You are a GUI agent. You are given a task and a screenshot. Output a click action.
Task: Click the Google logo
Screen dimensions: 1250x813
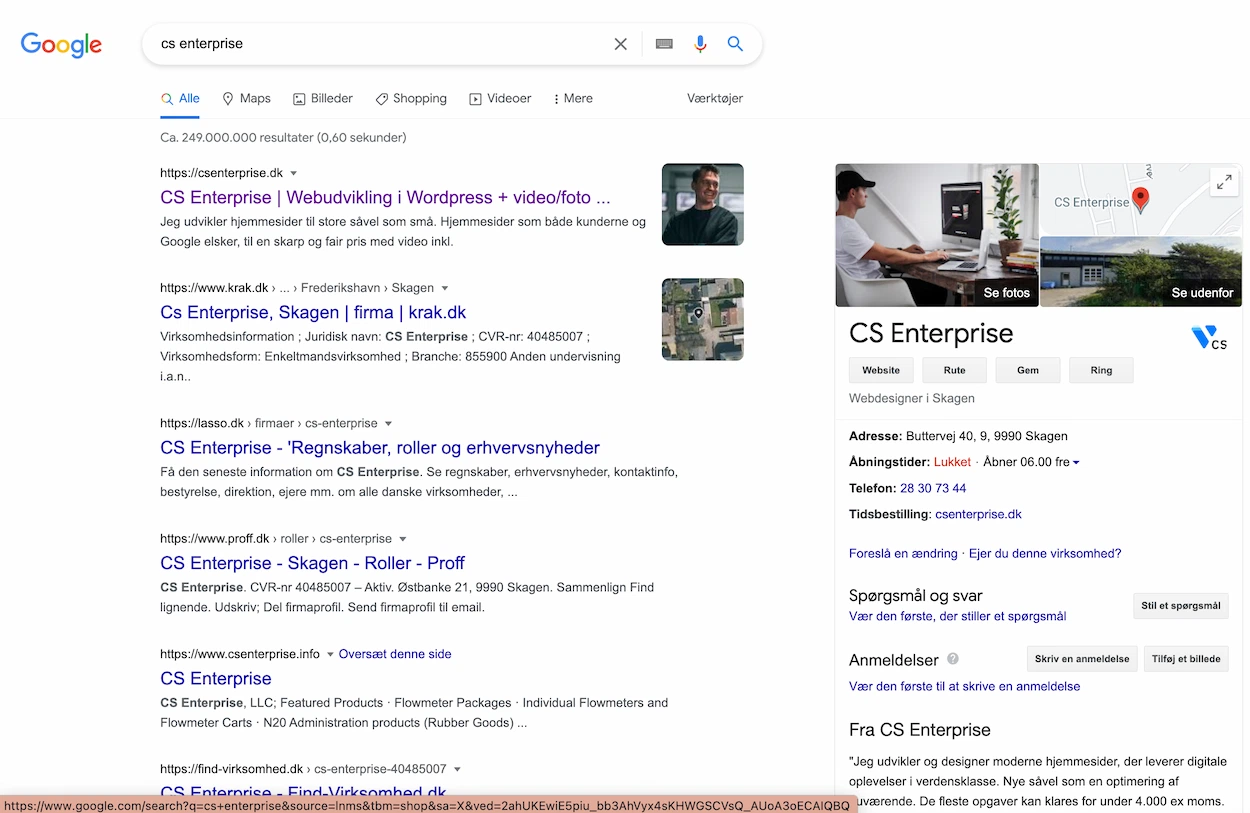point(61,45)
